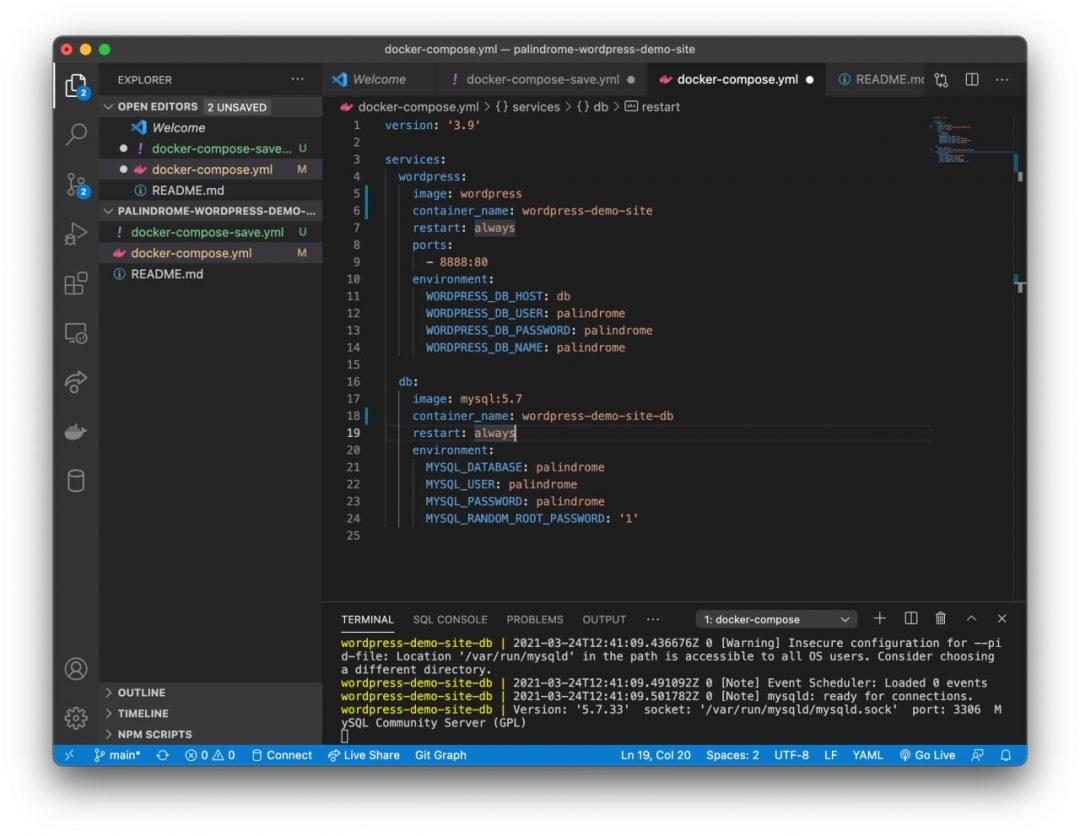
Task: Open the docker-compose terminal selector dropdown
Action: 776,619
